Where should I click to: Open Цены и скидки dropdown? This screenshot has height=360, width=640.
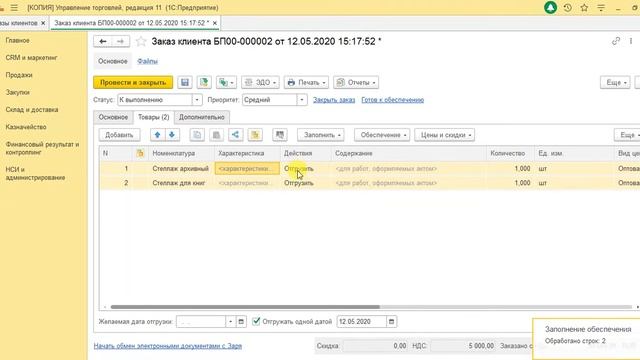pyautogui.click(x=444, y=135)
